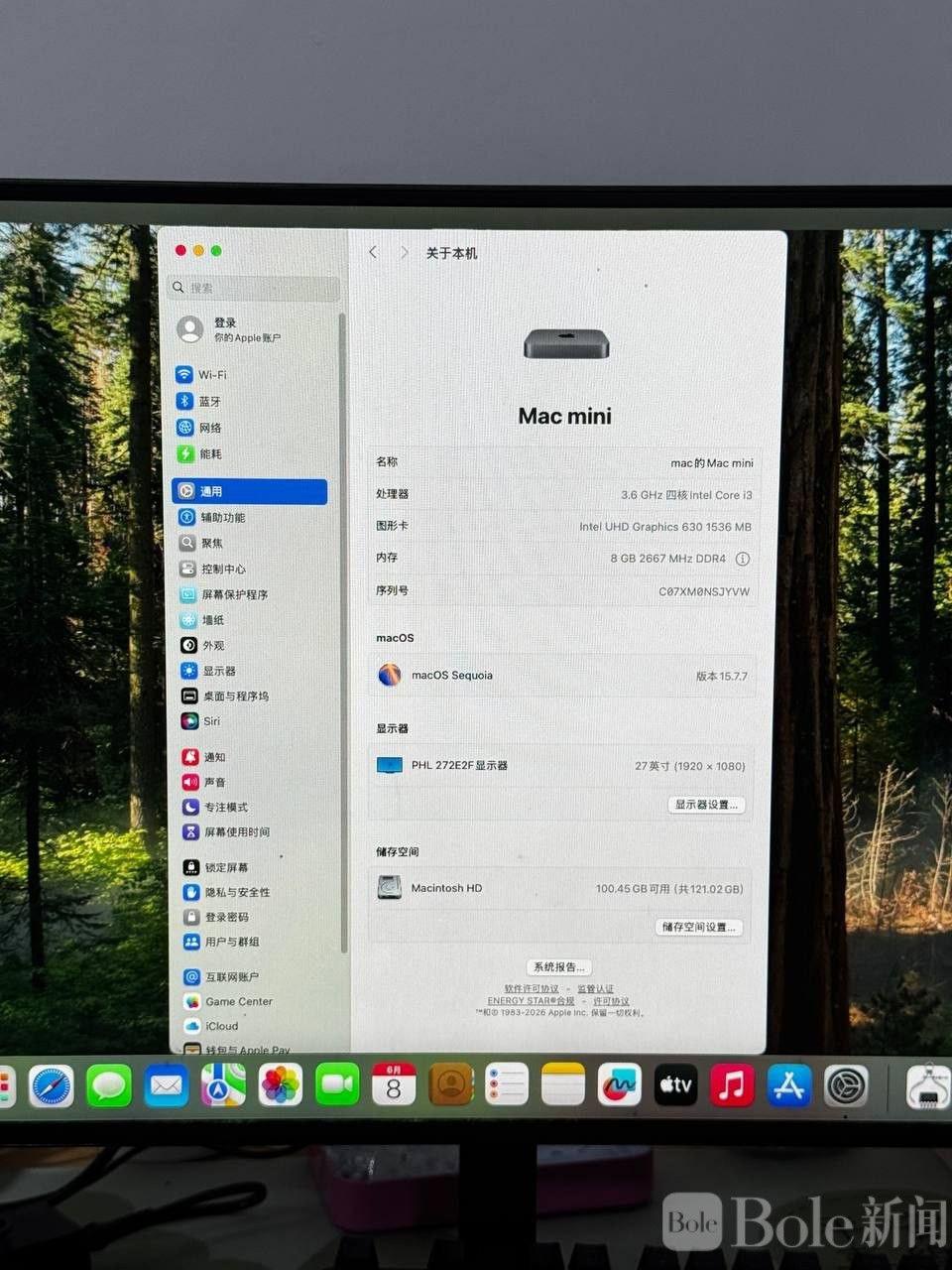Screen dimensions: 952x1270
Task: Open 网络 network settings
Action: coord(199,428)
